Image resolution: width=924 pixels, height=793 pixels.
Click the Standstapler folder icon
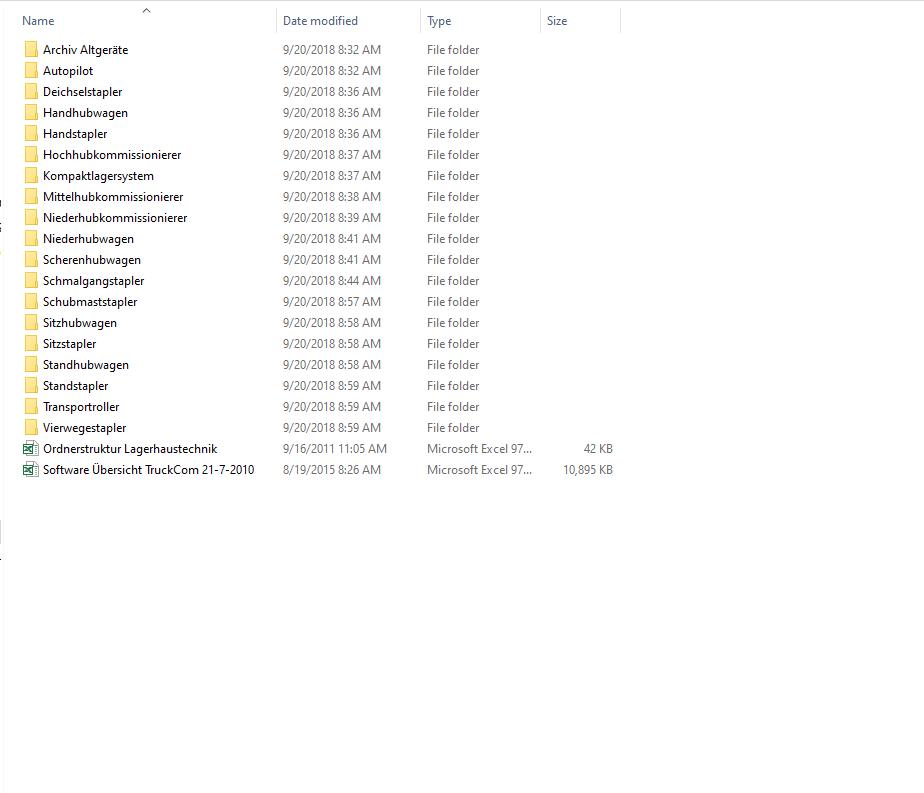[31, 386]
